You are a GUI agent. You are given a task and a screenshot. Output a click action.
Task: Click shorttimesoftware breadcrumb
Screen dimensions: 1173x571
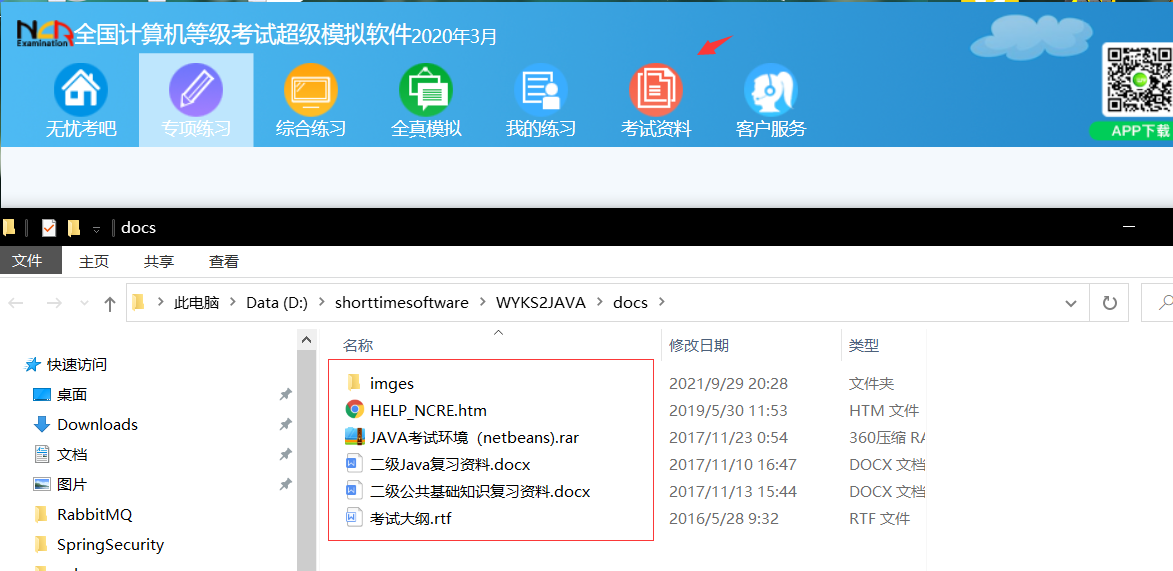tap(402, 303)
